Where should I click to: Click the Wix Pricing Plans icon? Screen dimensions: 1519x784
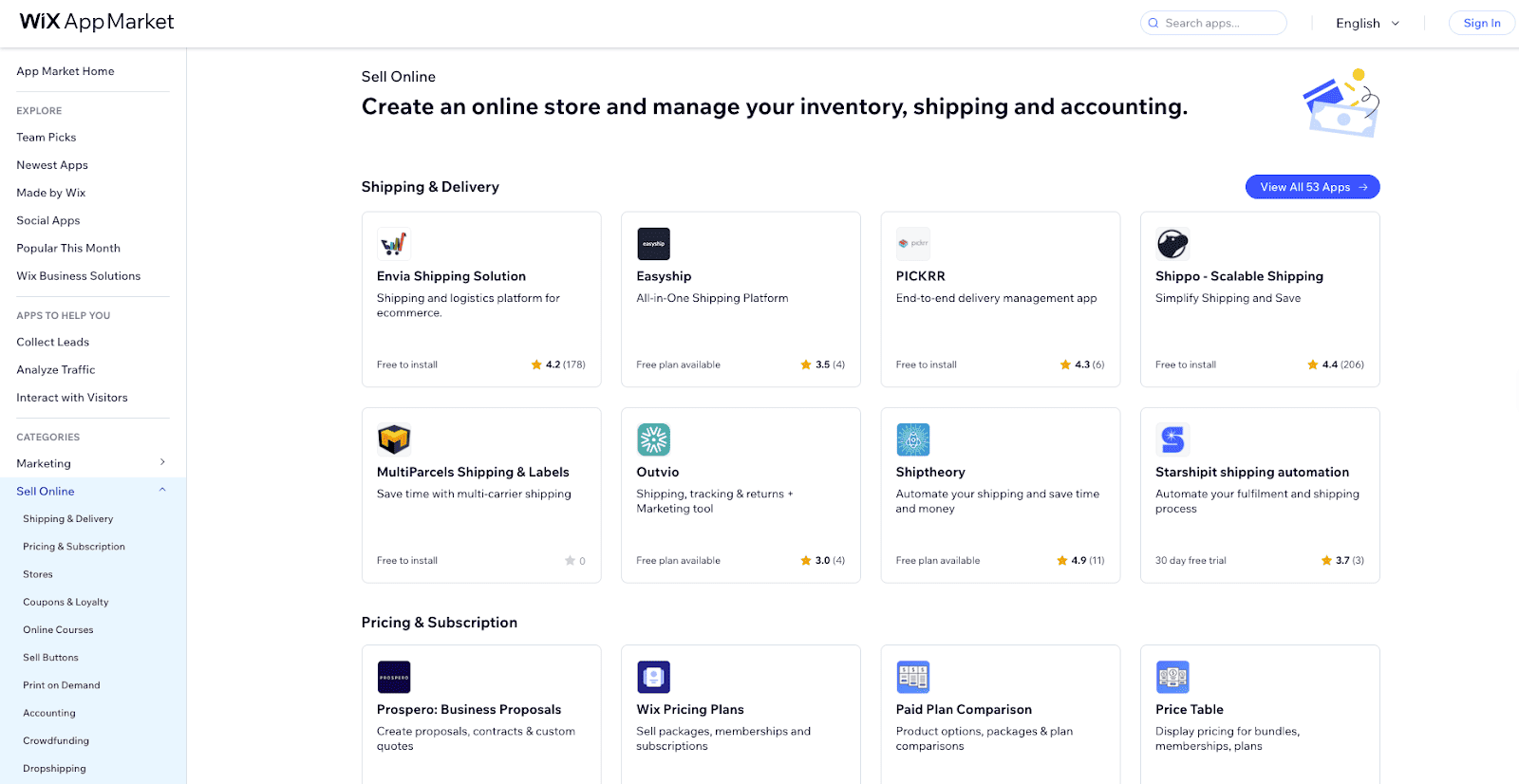(653, 677)
